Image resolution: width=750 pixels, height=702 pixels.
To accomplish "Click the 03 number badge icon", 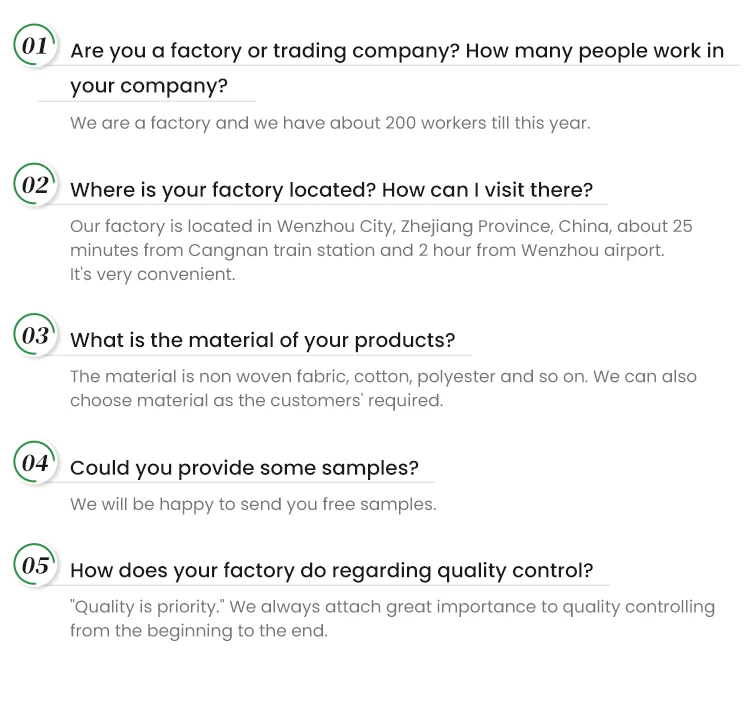I will coord(35,336).
